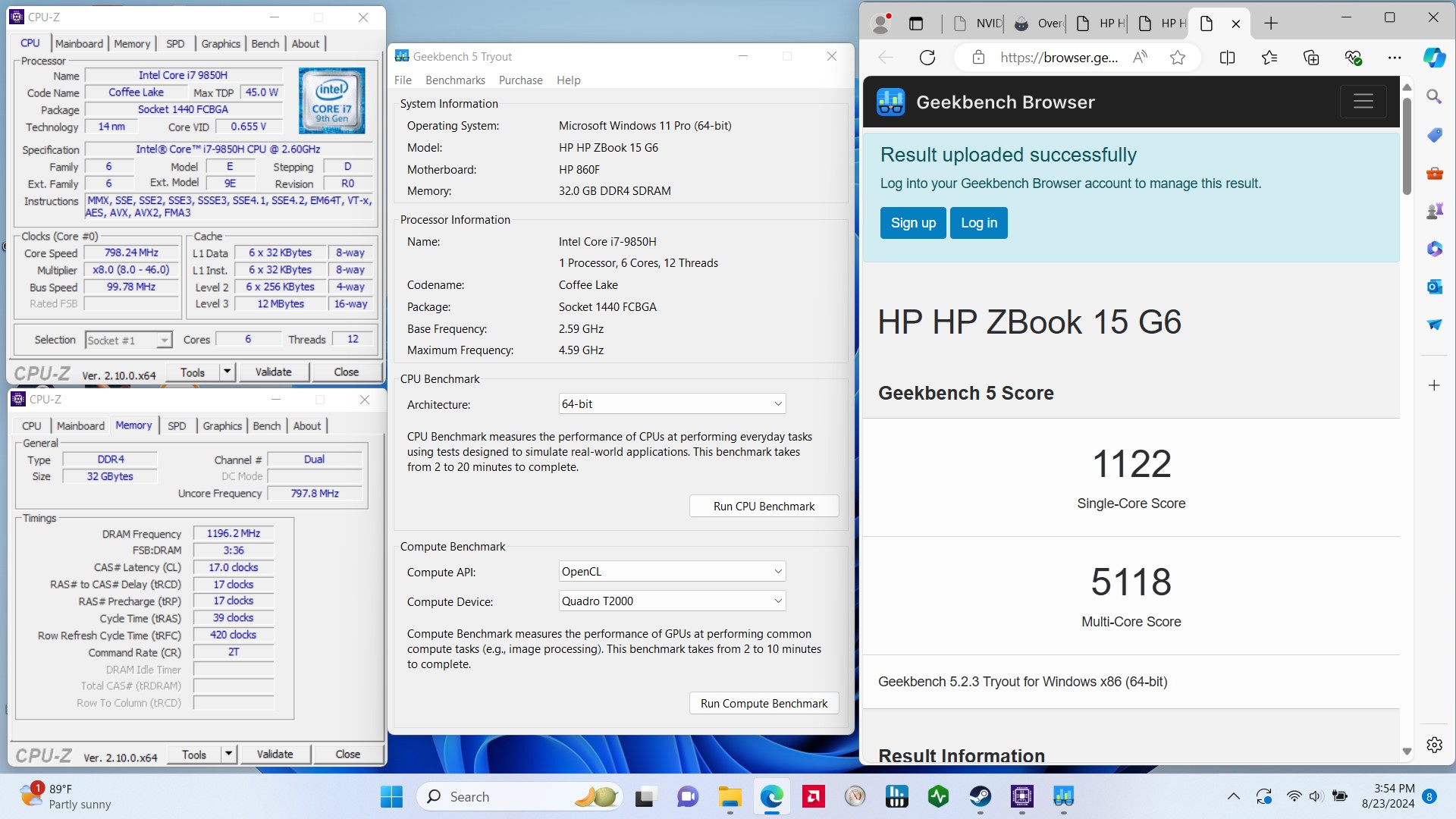This screenshot has height=819, width=1456.
Task: Open Edge Settings and more ellipsis
Action: [x=1394, y=58]
